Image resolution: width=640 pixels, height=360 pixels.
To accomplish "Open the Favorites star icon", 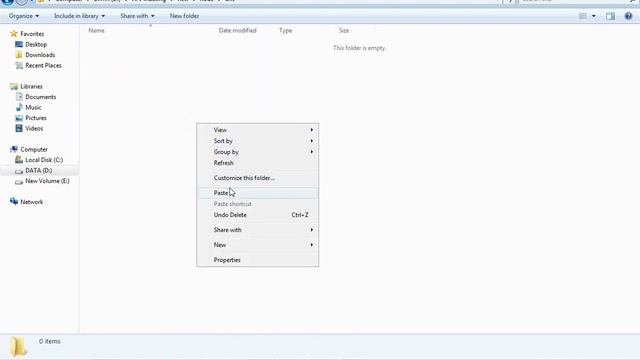I will [14, 33].
